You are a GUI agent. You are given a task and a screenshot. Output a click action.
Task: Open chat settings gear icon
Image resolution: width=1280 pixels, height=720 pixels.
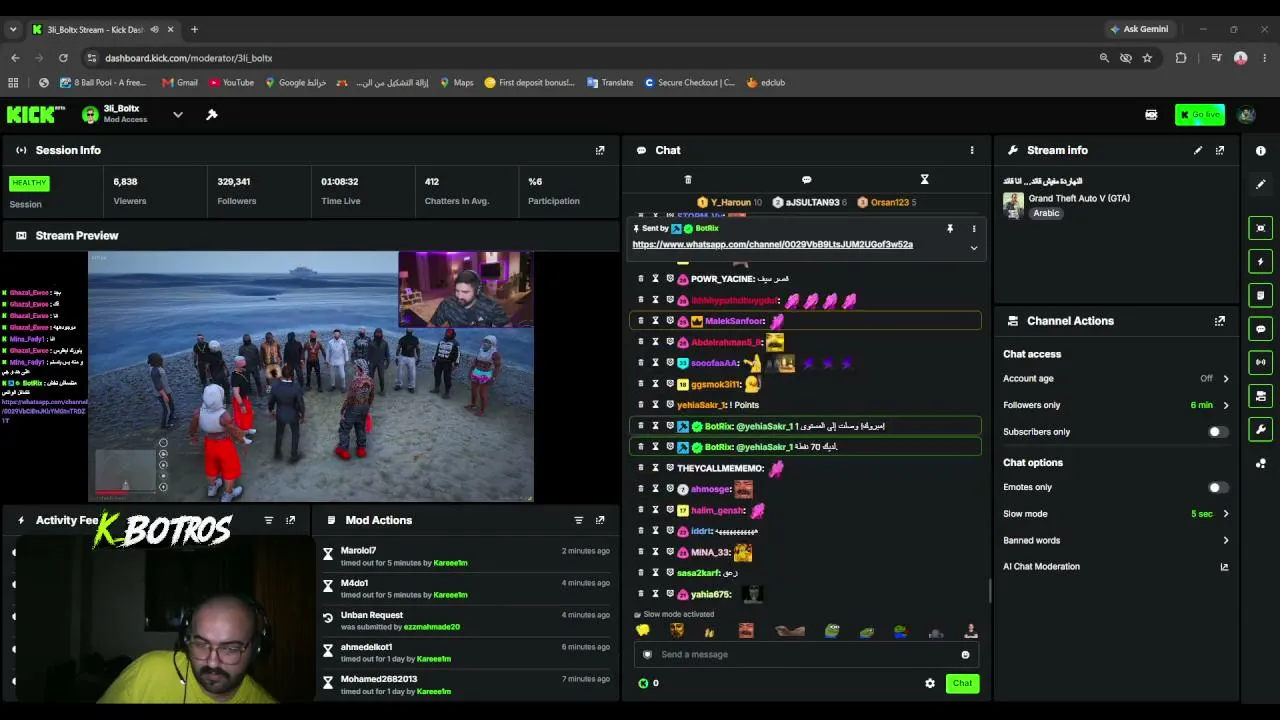coord(930,684)
